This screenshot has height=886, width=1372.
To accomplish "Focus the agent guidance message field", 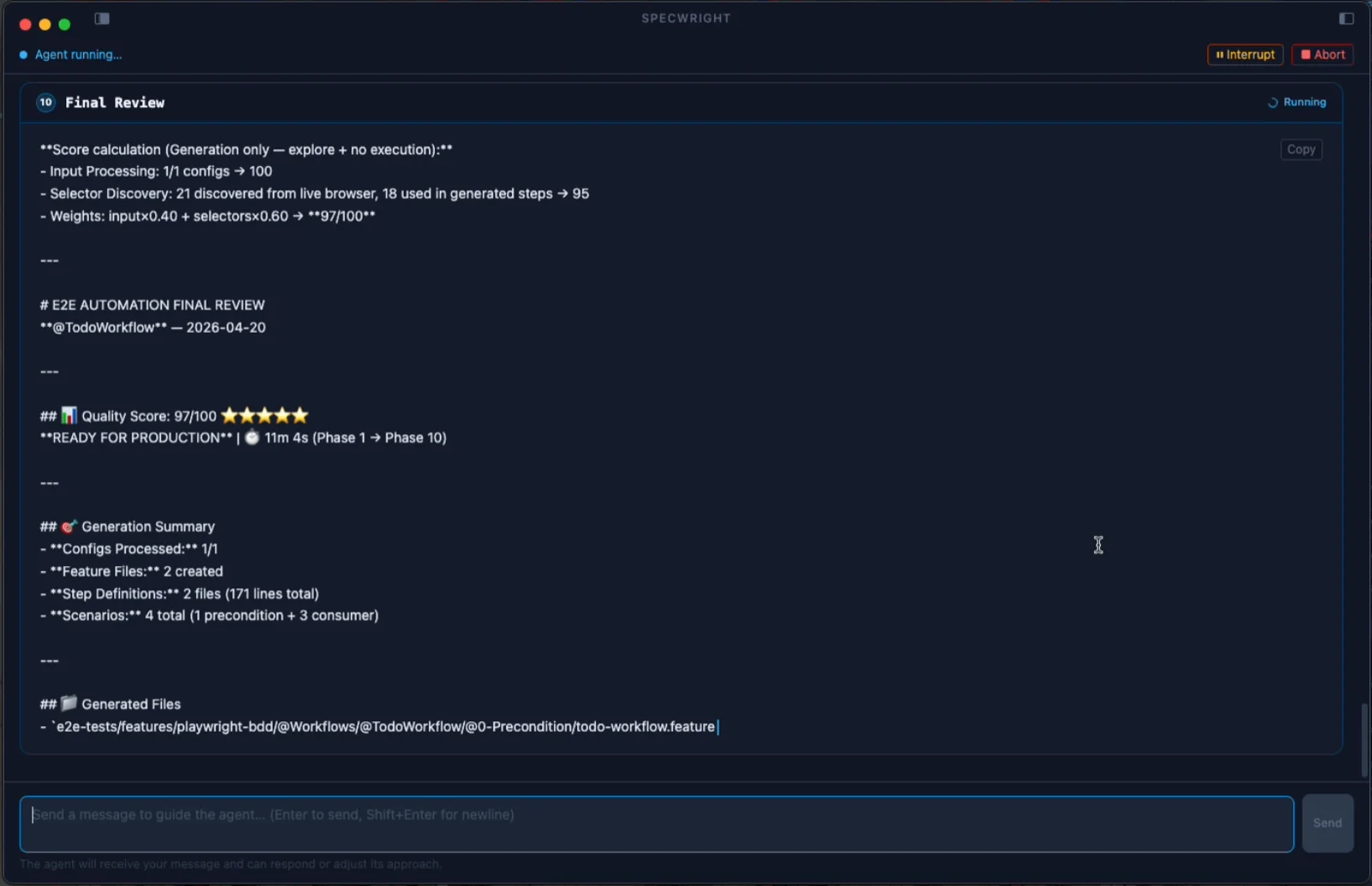I will [657, 824].
